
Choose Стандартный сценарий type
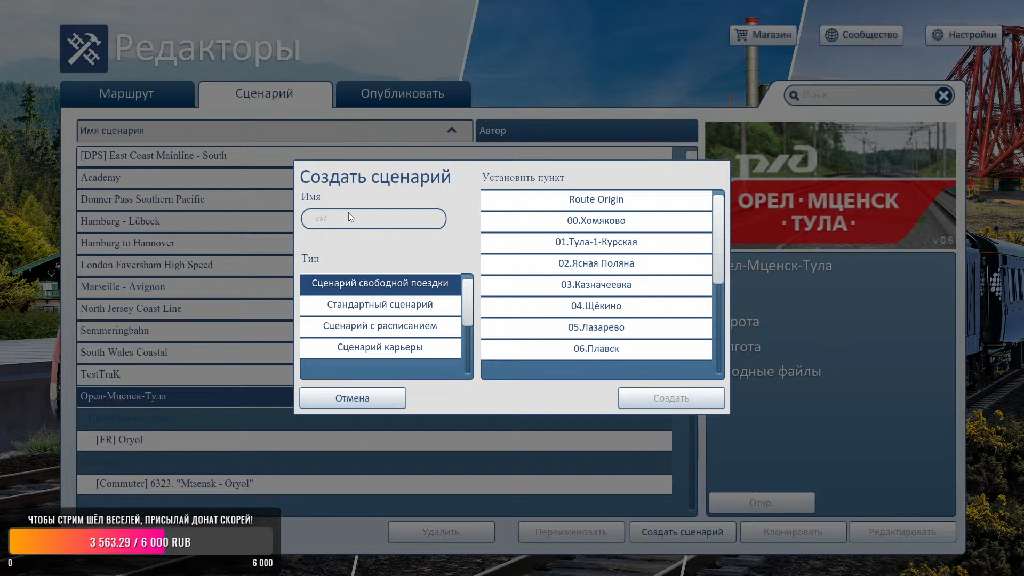tap(380, 305)
